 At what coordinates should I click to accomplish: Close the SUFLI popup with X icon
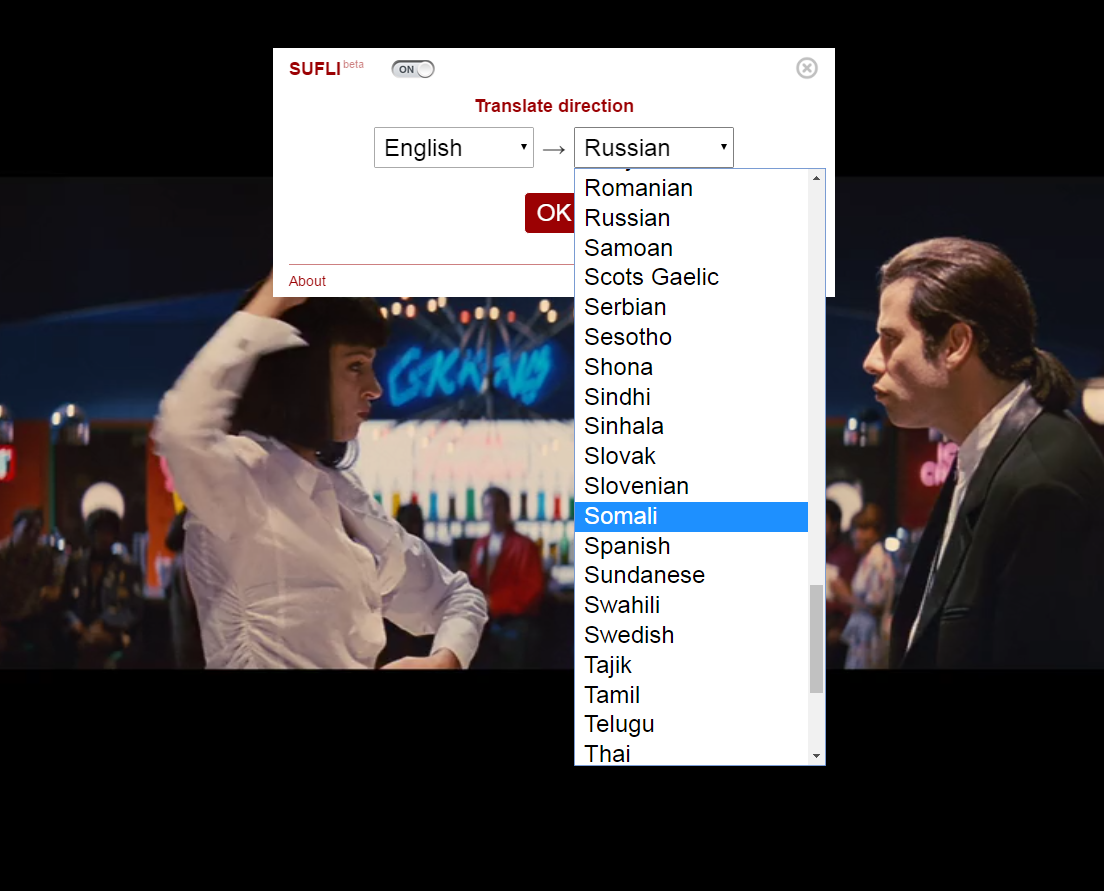(x=807, y=68)
